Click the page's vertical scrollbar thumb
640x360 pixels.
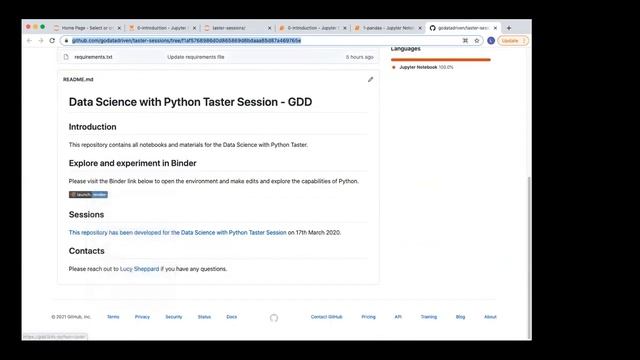[529, 257]
